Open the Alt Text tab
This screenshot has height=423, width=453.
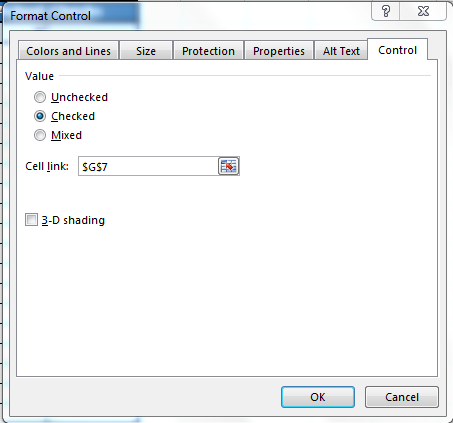pos(341,51)
